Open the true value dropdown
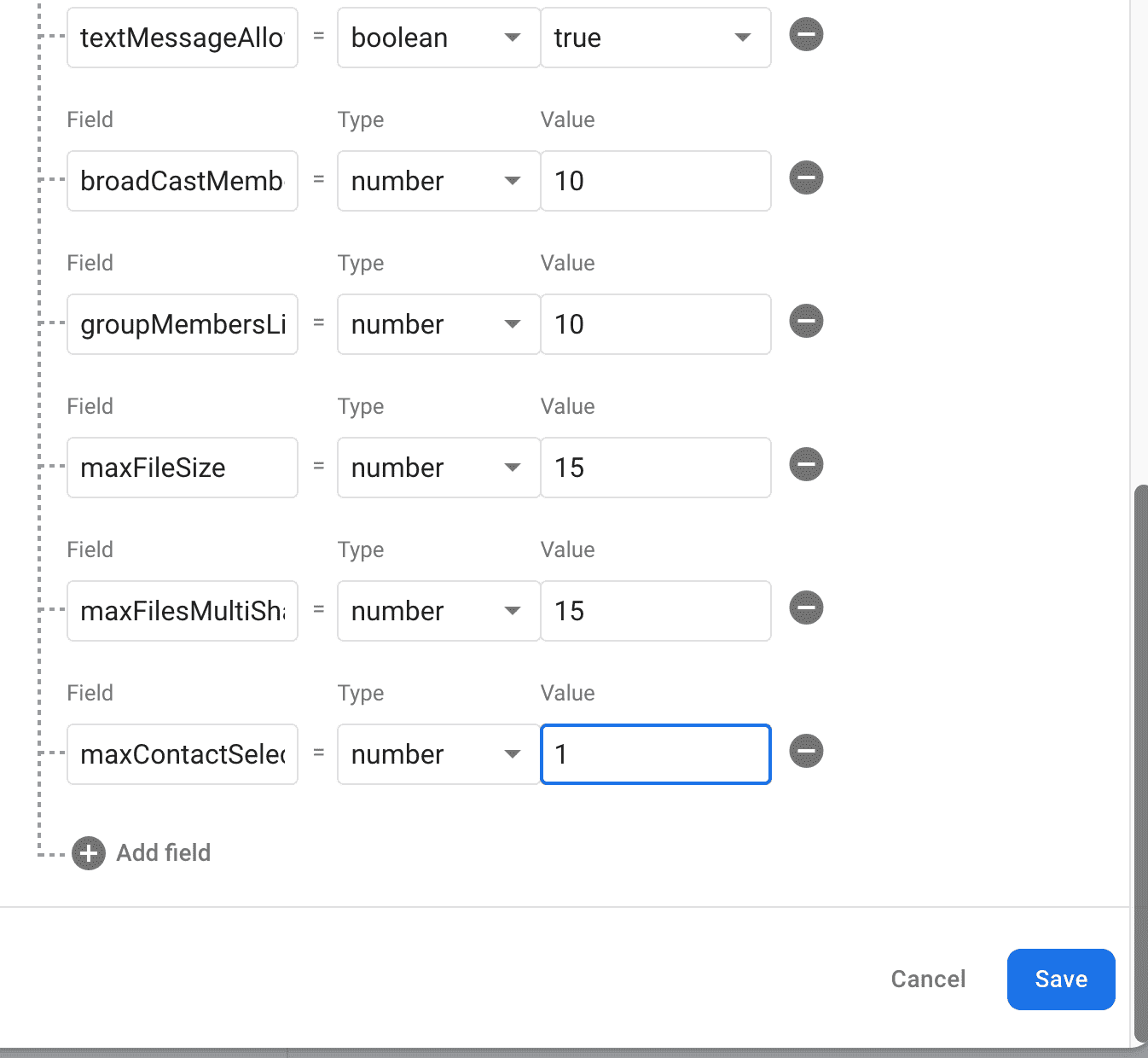The height and width of the screenshot is (1058, 1148). point(654,38)
